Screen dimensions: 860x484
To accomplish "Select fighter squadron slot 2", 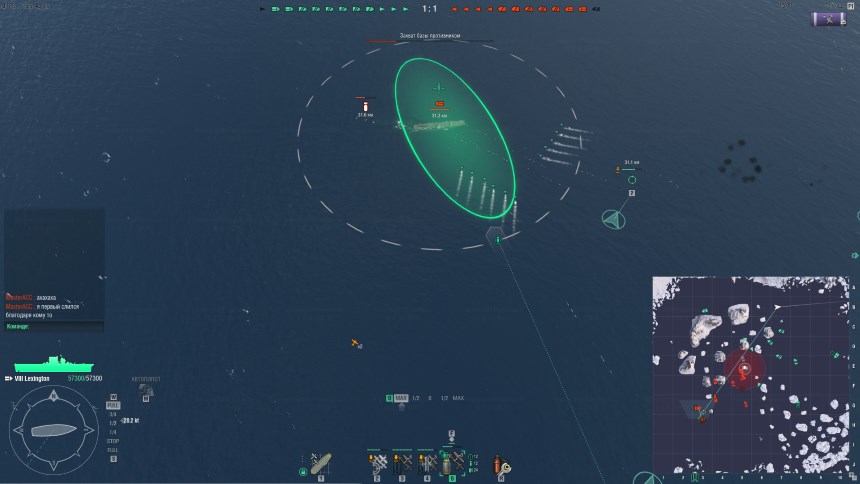I will 377,464.
